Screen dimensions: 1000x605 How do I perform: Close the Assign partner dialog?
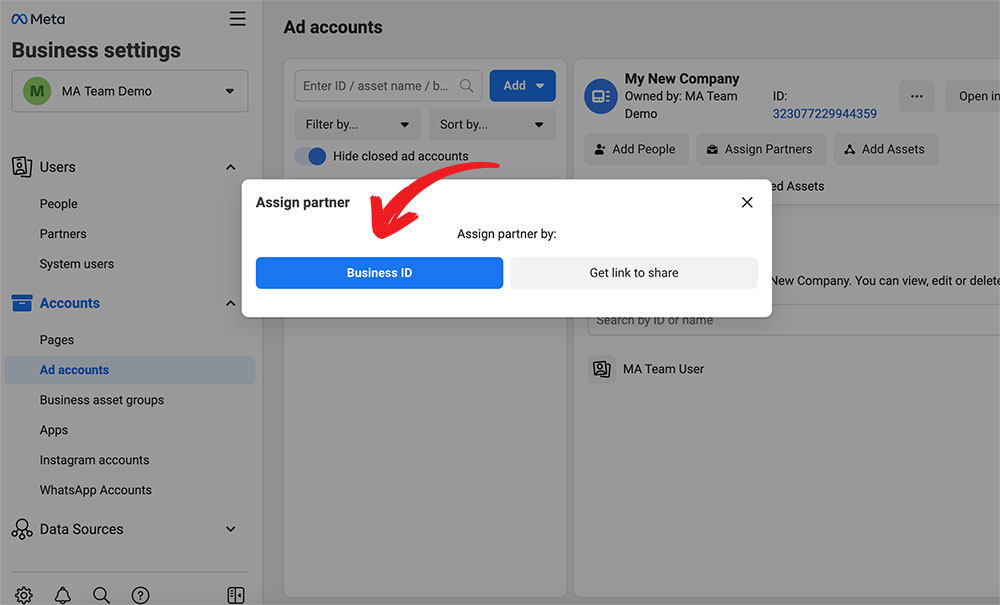tap(747, 202)
